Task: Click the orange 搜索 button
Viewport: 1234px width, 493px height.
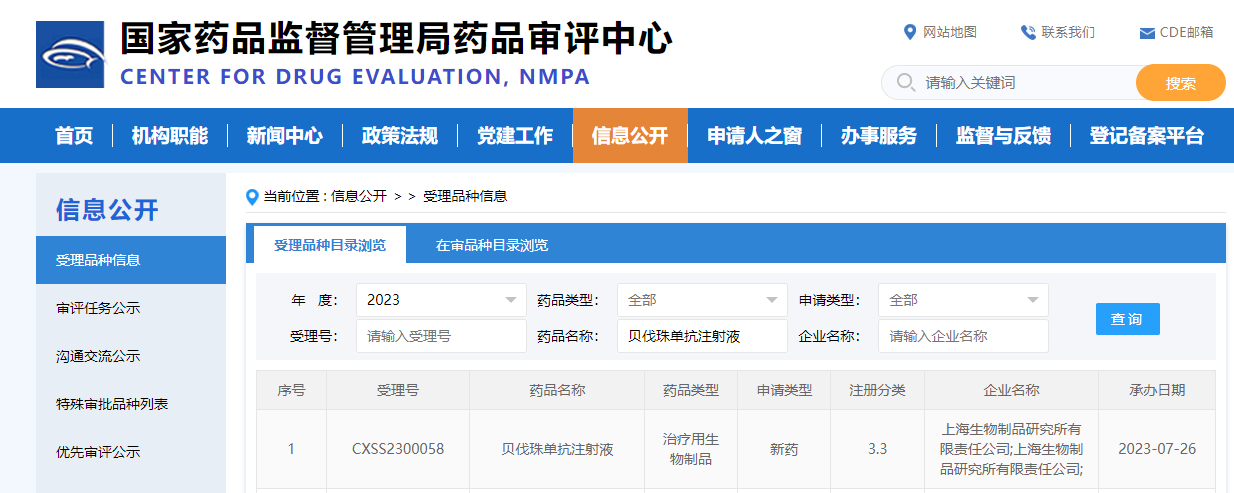Action: 1181,83
